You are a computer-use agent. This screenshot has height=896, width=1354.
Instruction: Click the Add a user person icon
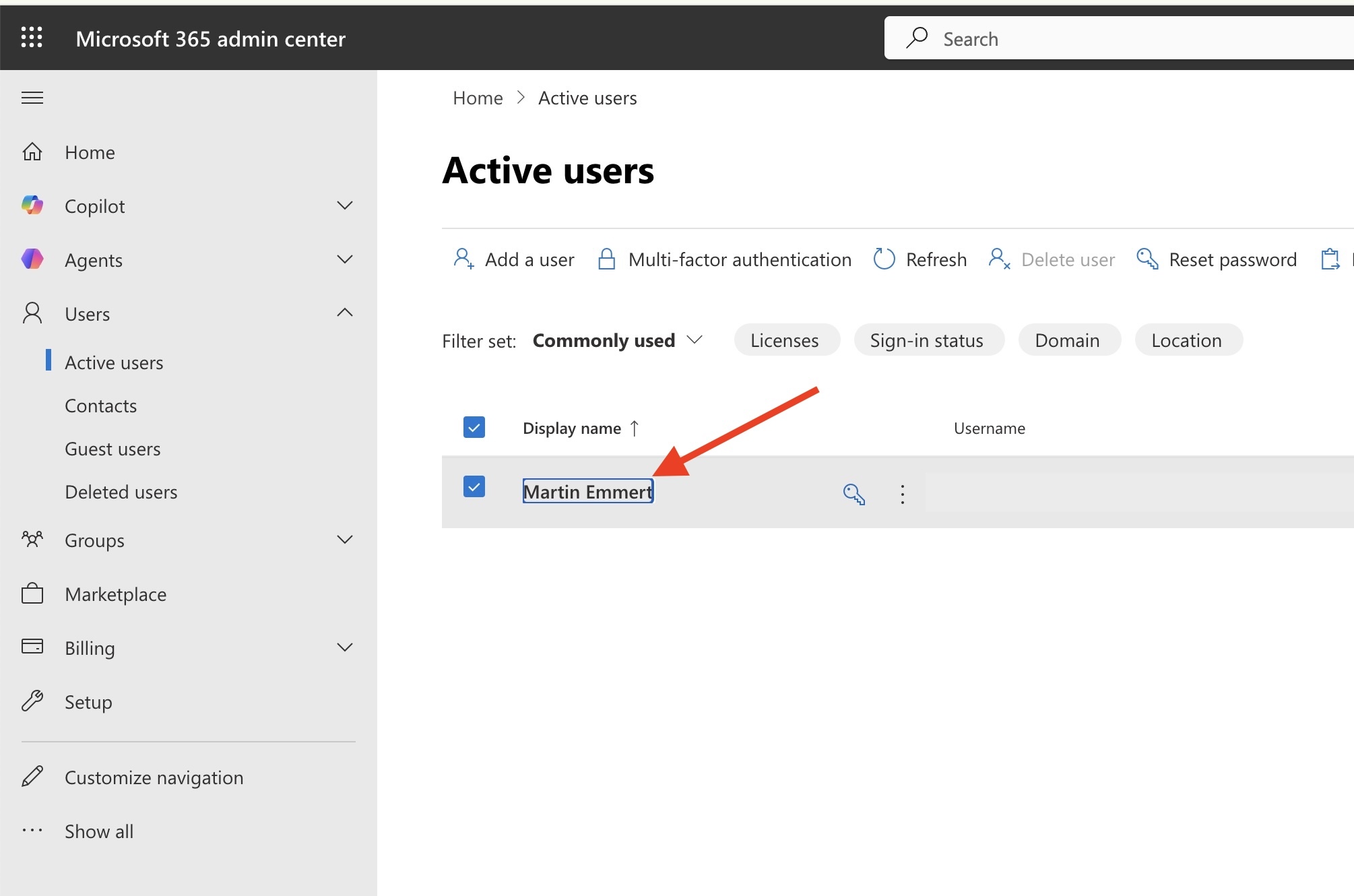pyautogui.click(x=463, y=259)
